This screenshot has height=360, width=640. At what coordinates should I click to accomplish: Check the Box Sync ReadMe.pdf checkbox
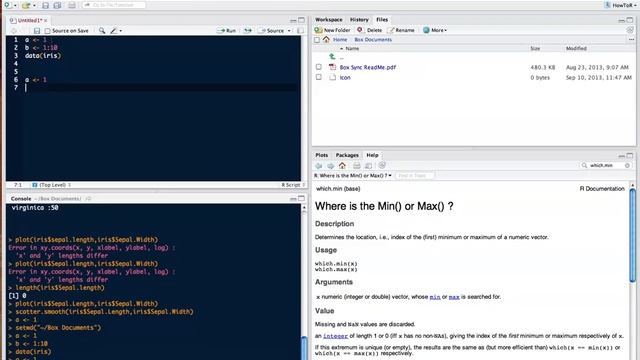point(318,67)
